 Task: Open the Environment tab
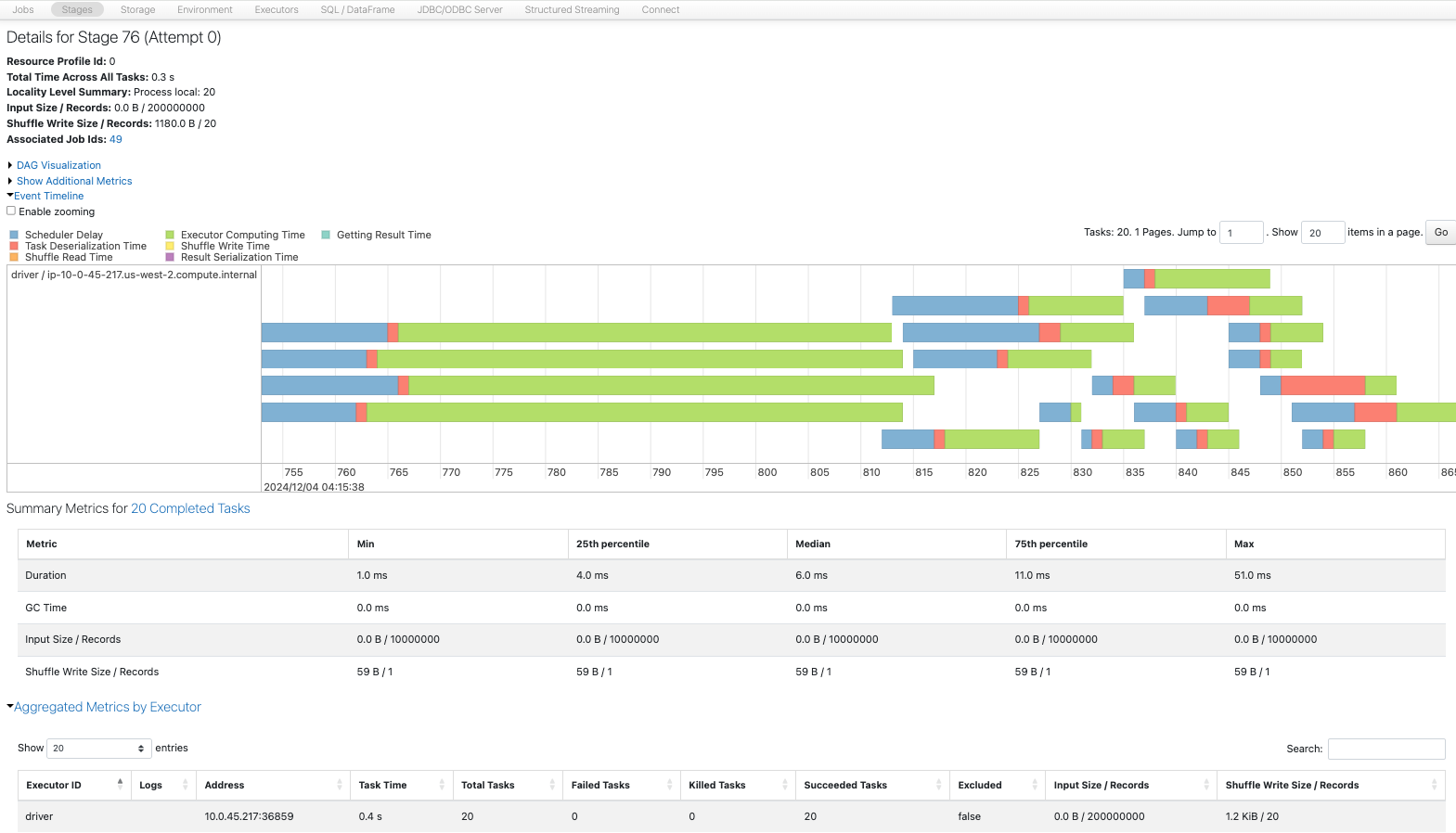pyautogui.click(x=205, y=9)
